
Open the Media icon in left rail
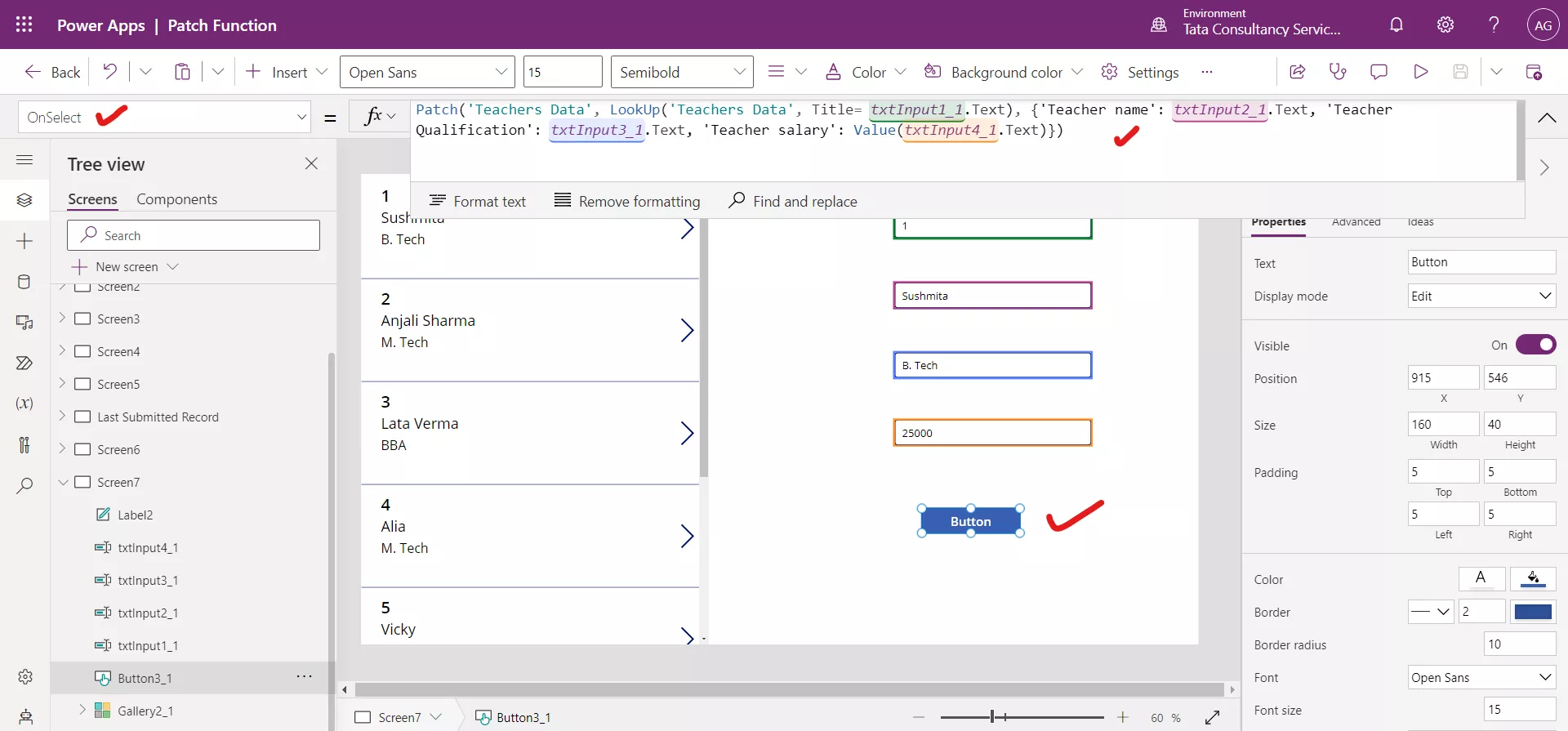(x=24, y=323)
